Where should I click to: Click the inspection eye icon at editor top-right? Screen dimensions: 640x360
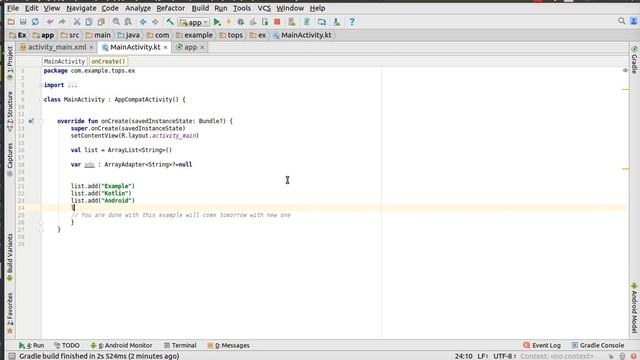pos(625,71)
